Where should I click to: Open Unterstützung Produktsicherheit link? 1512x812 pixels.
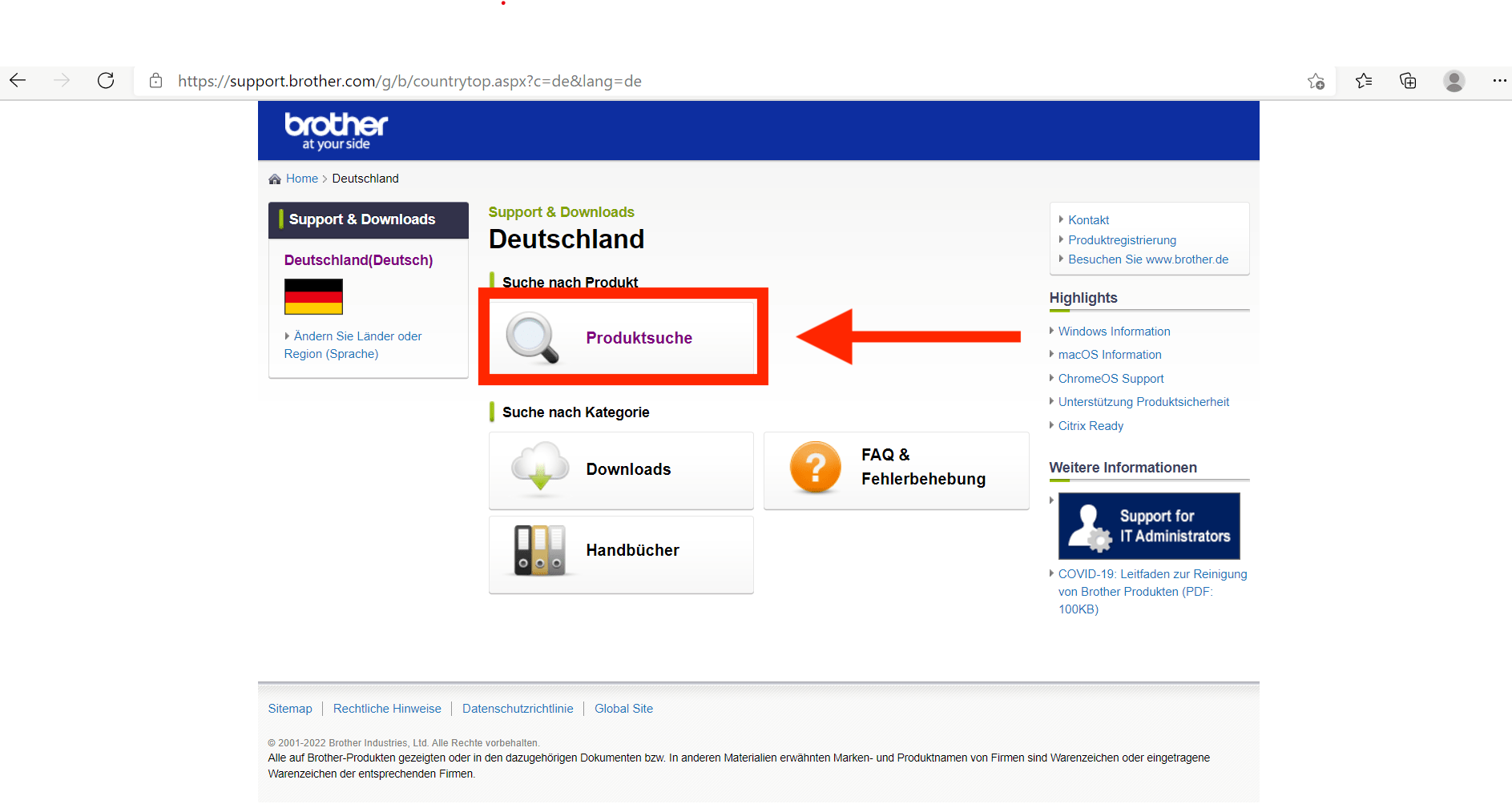point(1143,402)
